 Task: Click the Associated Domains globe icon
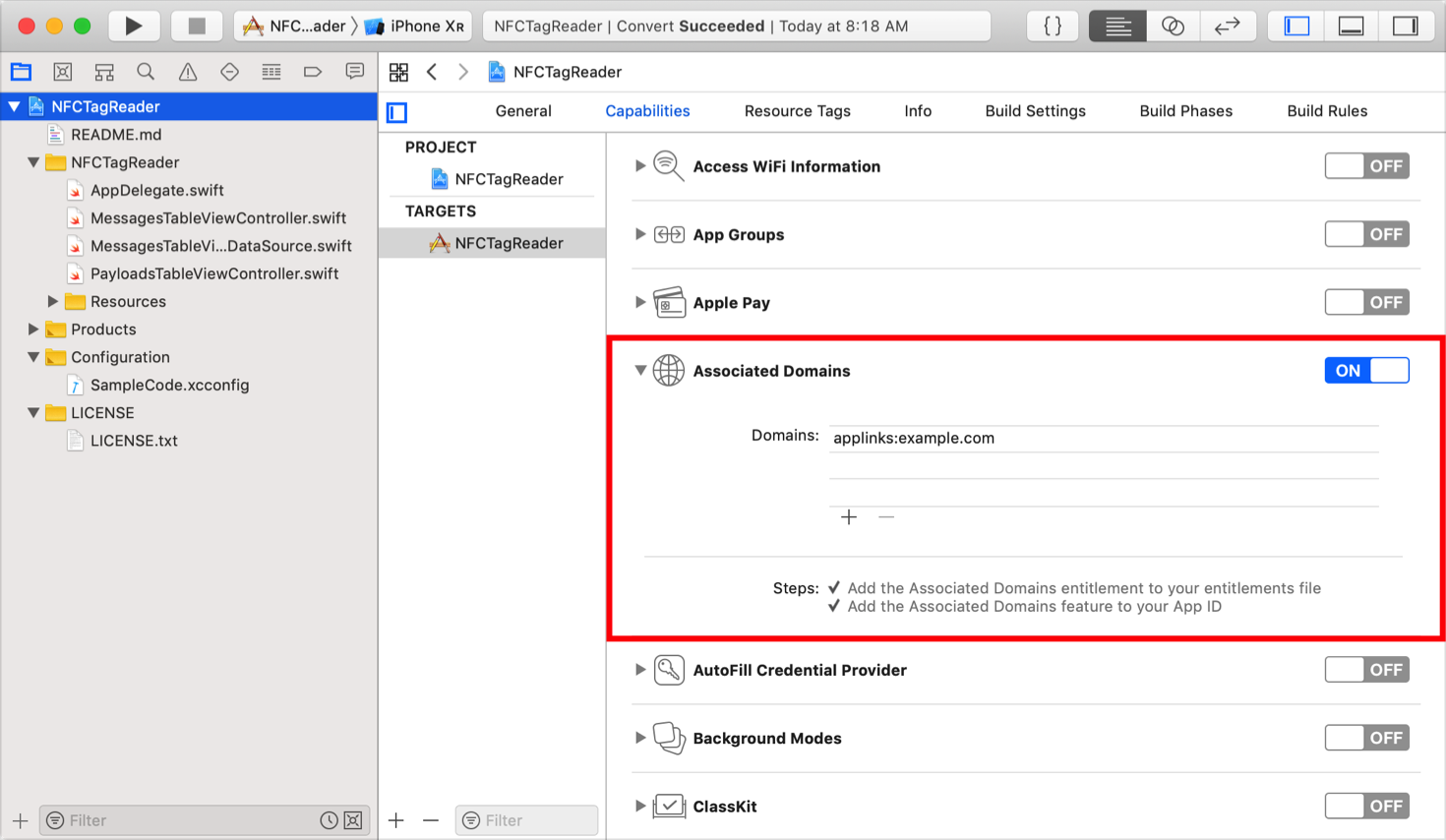click(669, 371)
